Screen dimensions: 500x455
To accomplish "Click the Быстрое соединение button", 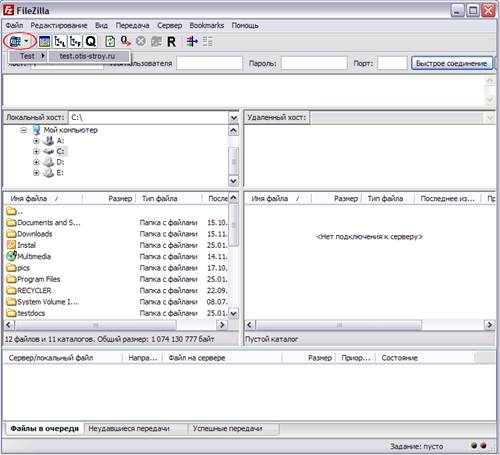I will pos(451,63).
